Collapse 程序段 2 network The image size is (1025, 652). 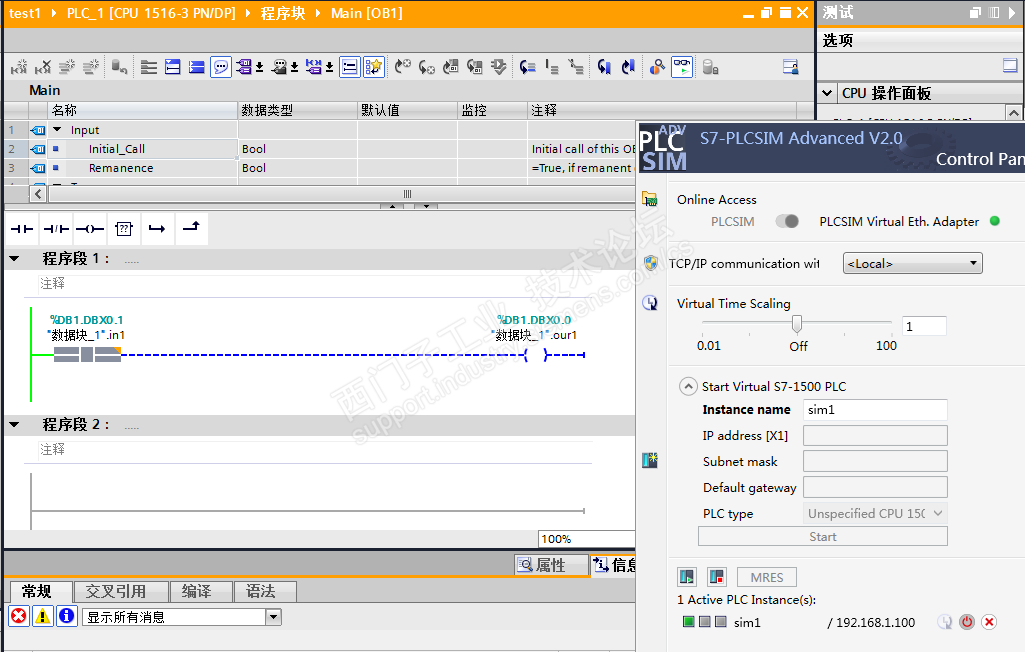[14, 425]
